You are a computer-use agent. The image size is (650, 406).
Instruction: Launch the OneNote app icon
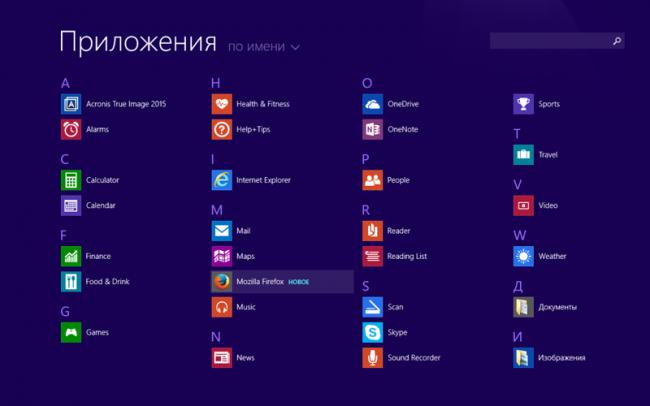[372, 129]
